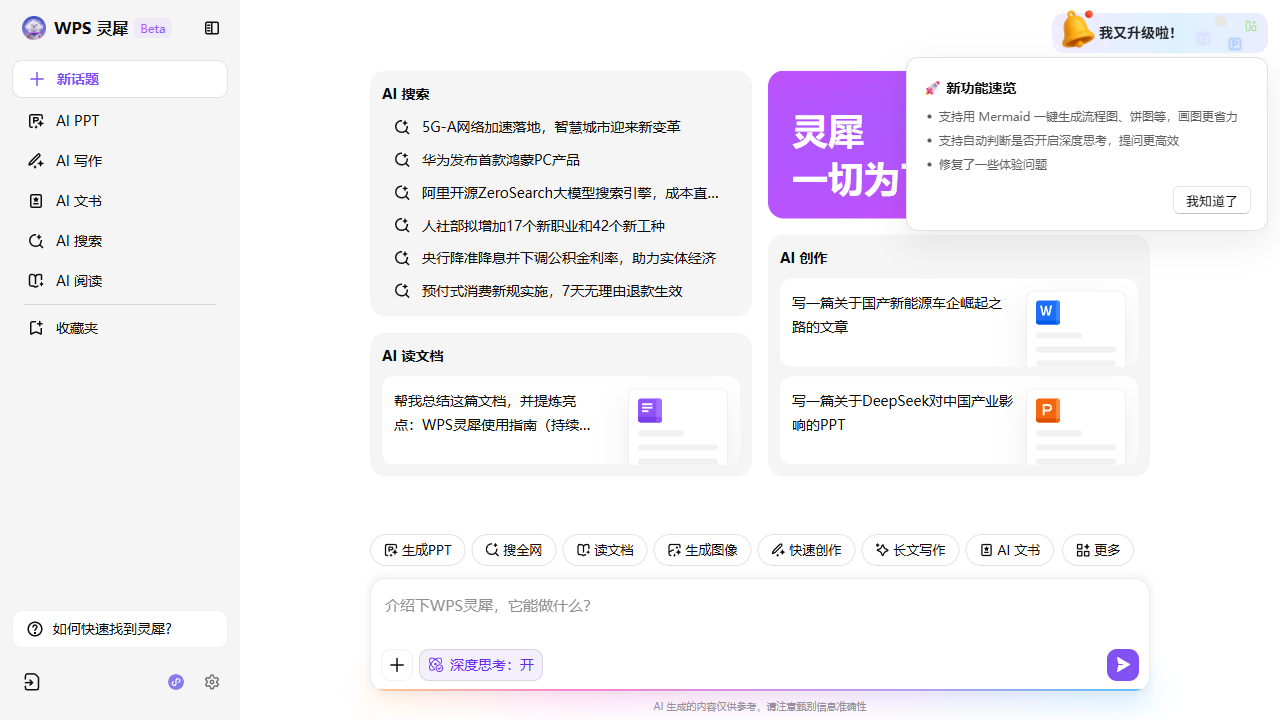Viewport: 1280px width, 720px height.
Task: Open 收藏夹 favorites in sidebar
Action: click(77, 328)
